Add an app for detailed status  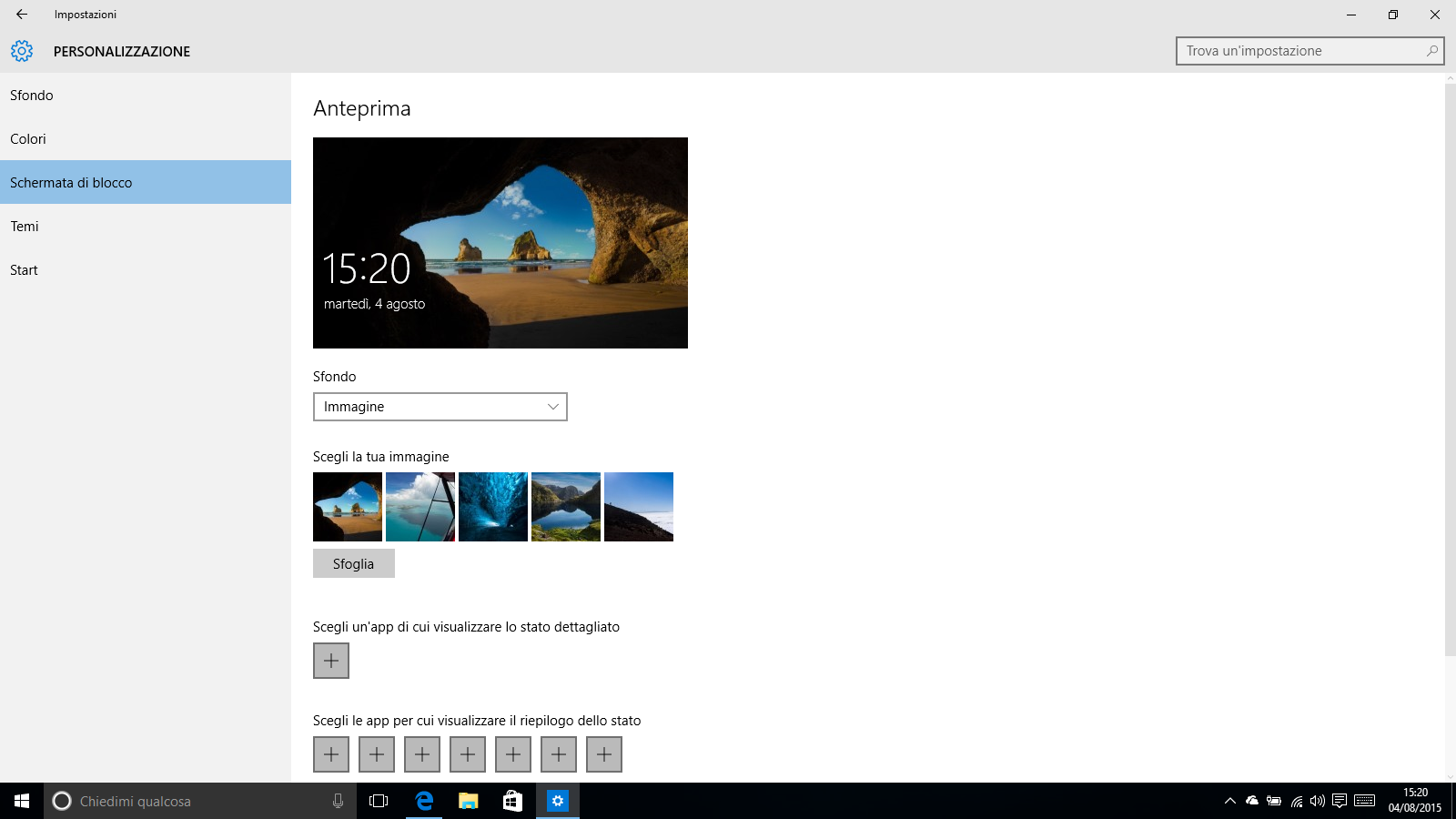[330, 660]
